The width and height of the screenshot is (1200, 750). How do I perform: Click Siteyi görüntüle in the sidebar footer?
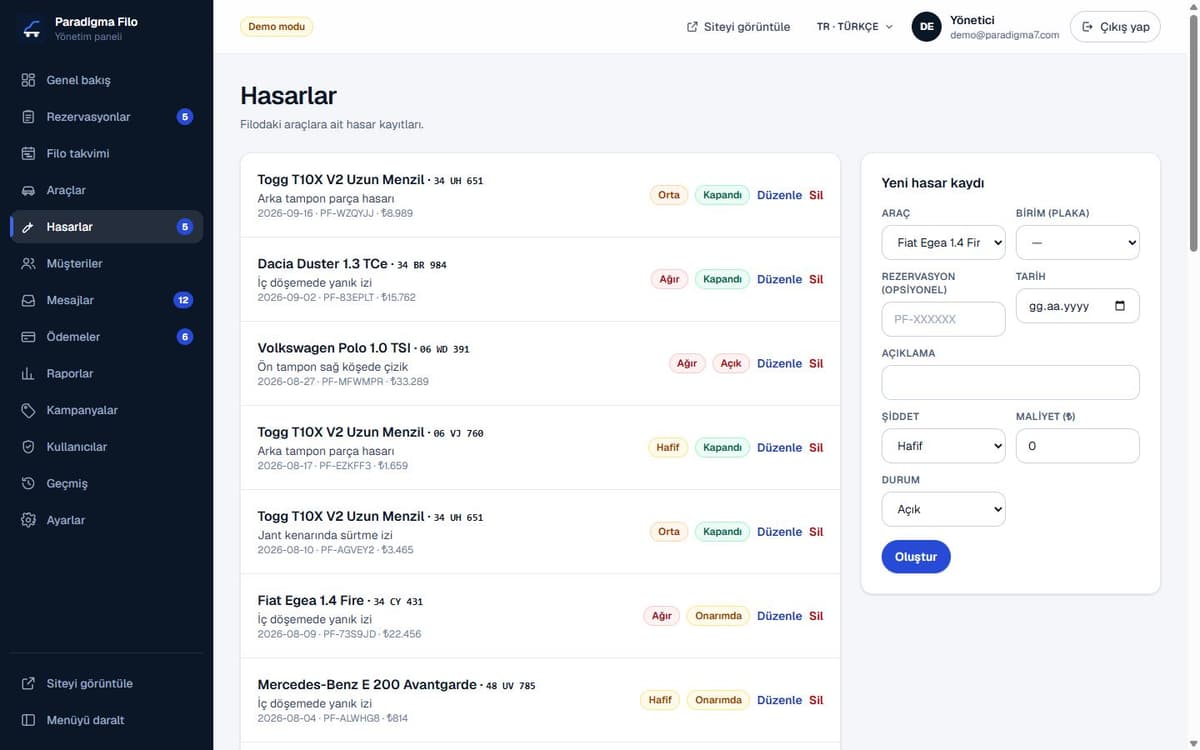(x=106, y=684)
